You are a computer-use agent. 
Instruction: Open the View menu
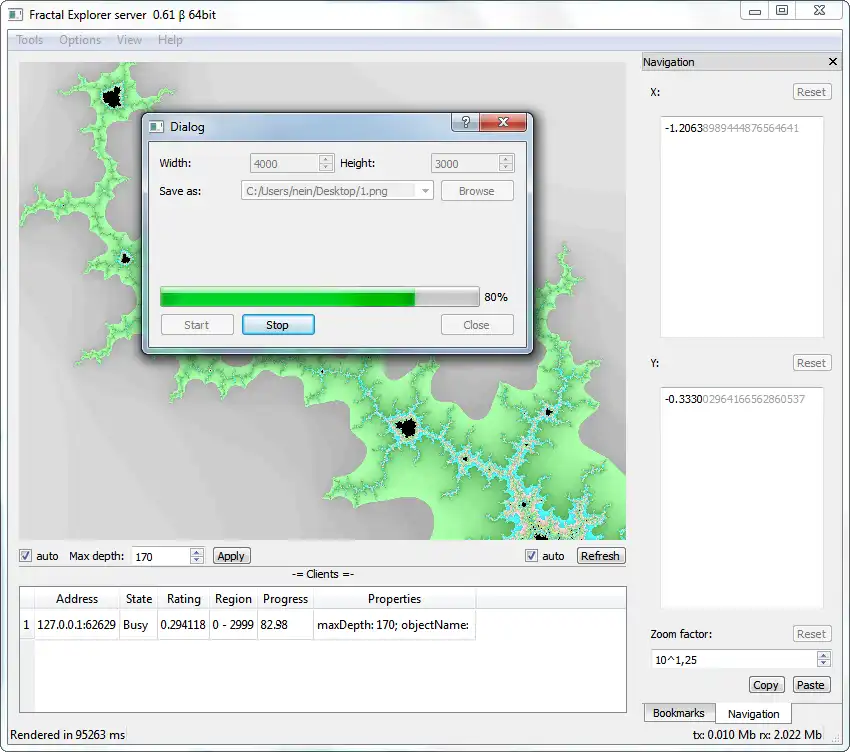click(x=129, y=40)
